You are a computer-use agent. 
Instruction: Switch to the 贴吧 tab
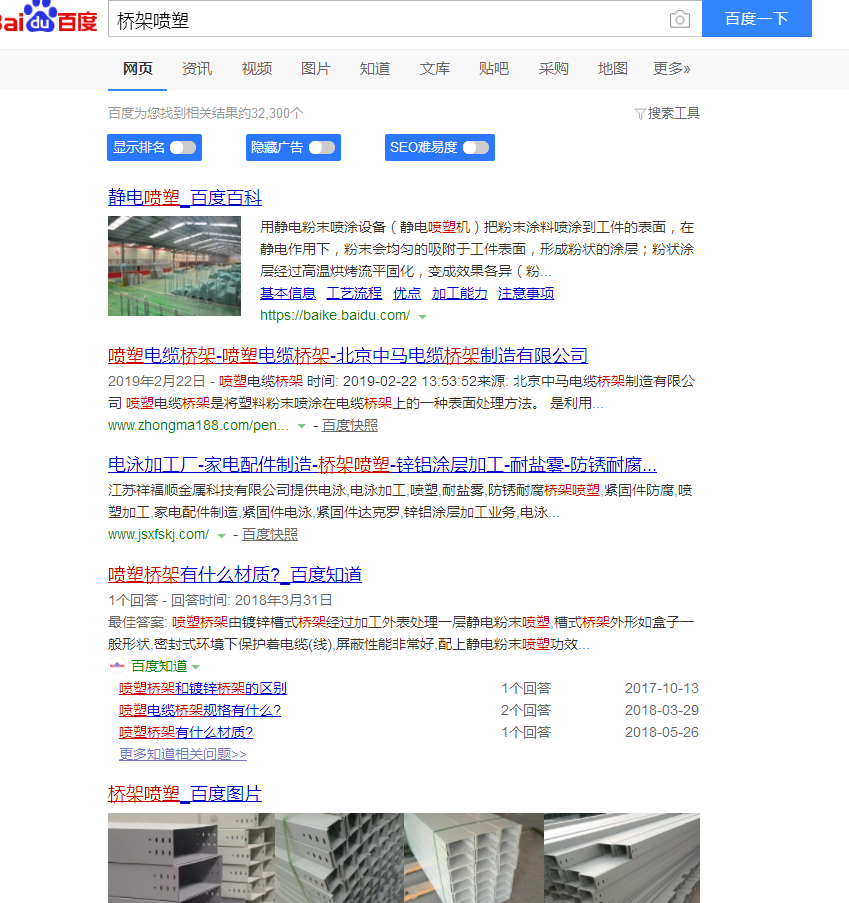pos(494,69)
